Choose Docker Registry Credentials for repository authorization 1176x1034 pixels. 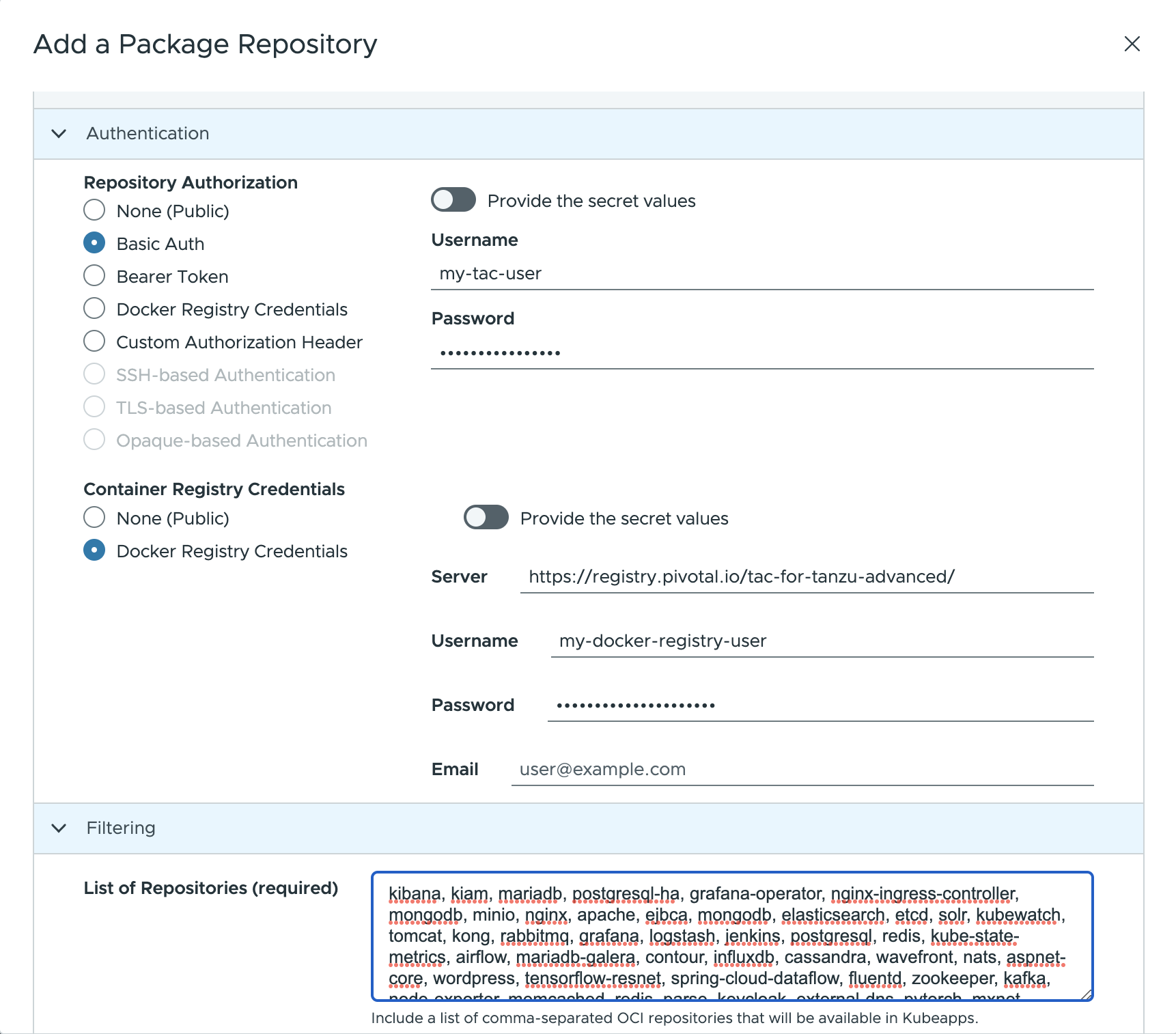pyautogui.click(x=94, y=308)
